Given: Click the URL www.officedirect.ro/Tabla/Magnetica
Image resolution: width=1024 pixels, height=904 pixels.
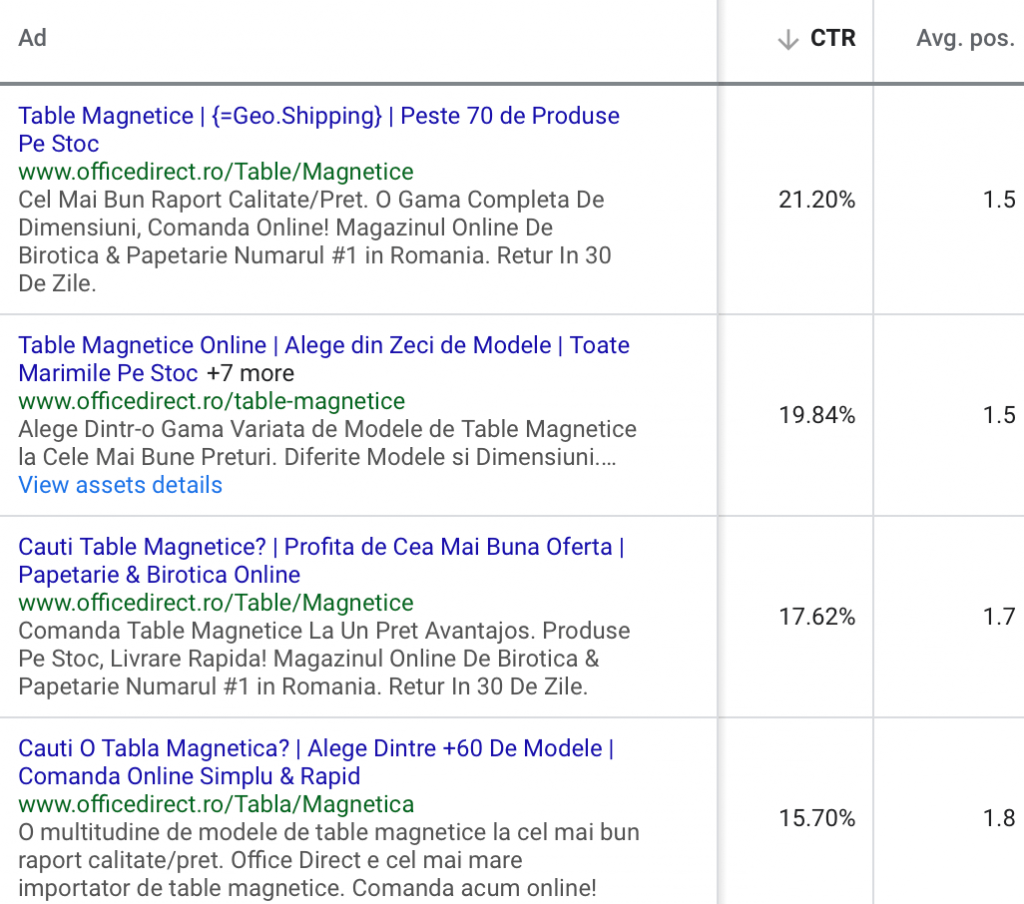Looking at the screenshot, I should tap(220, 804).
